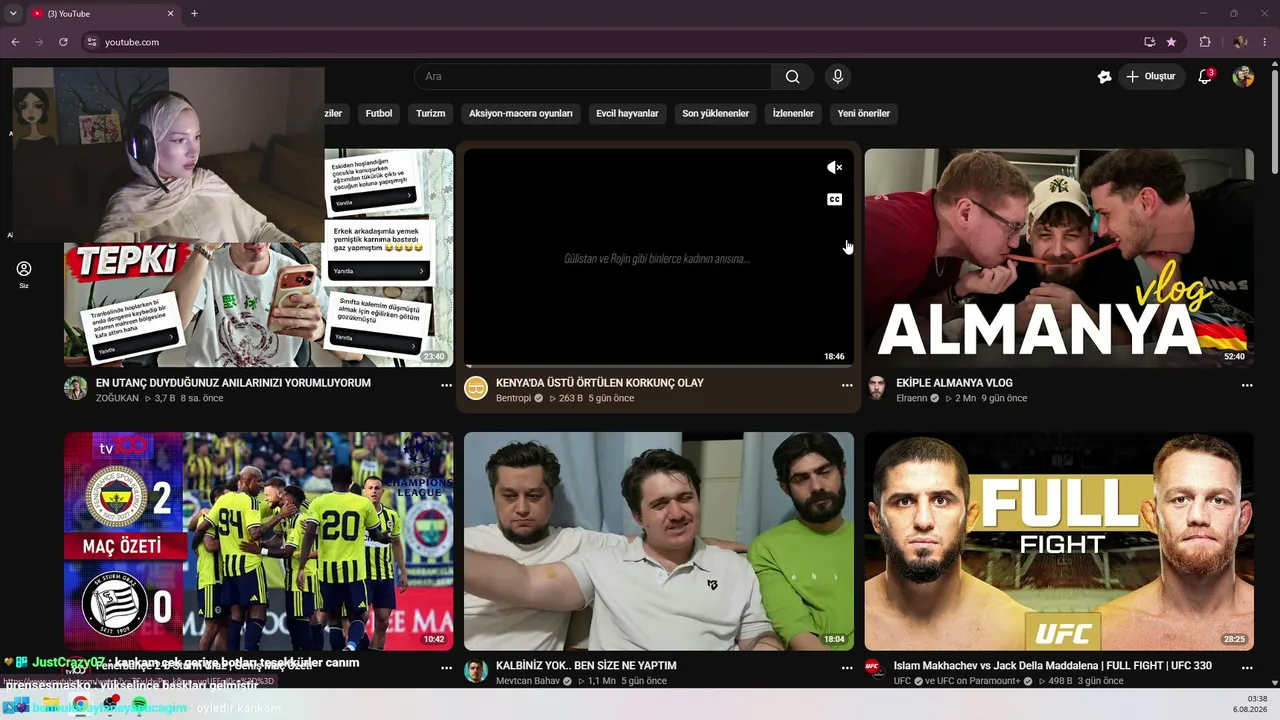View site information for youtube.com

pyautogui.click(x=92, y=42)
